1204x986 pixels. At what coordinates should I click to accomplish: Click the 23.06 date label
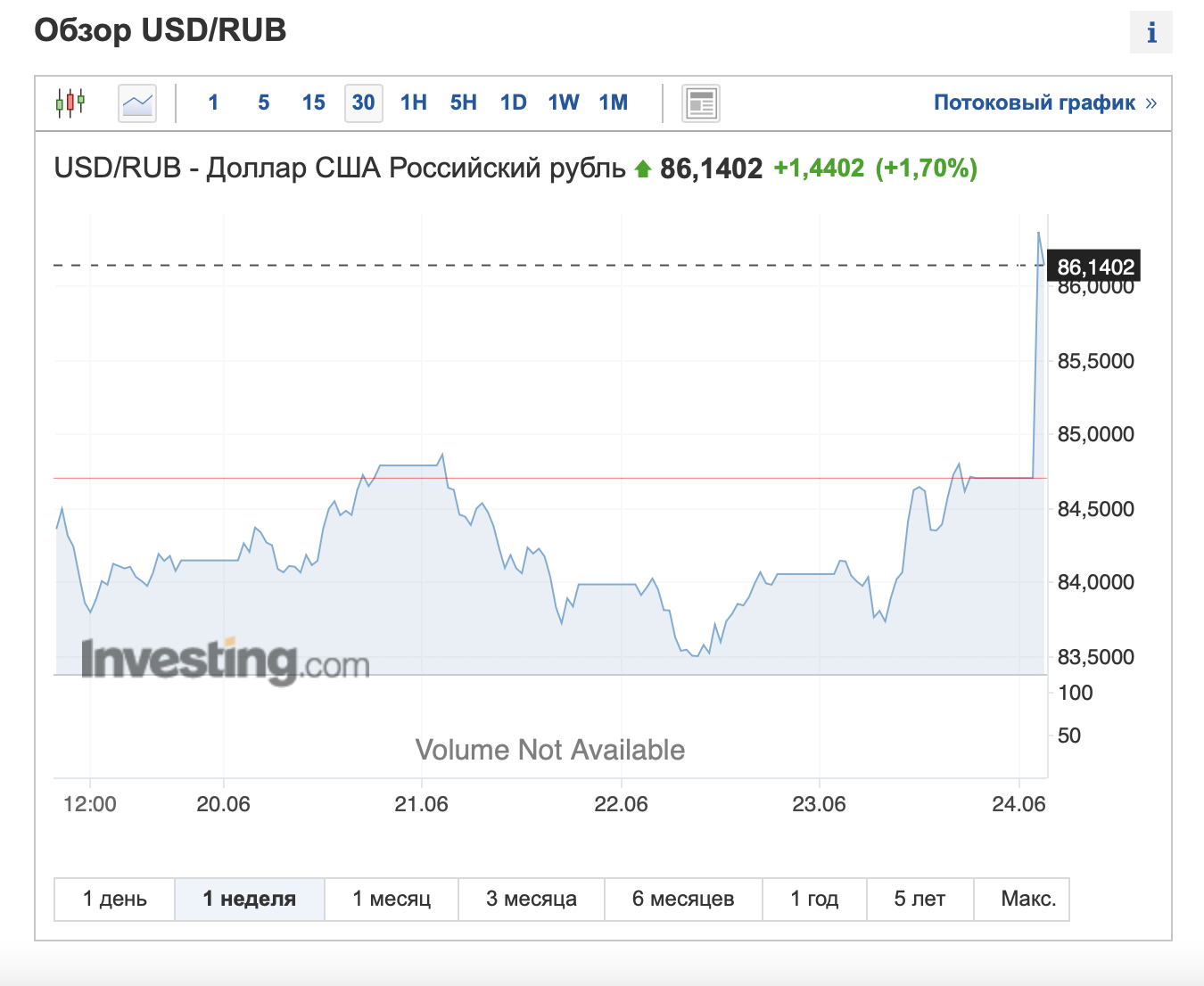pos(819,804)
